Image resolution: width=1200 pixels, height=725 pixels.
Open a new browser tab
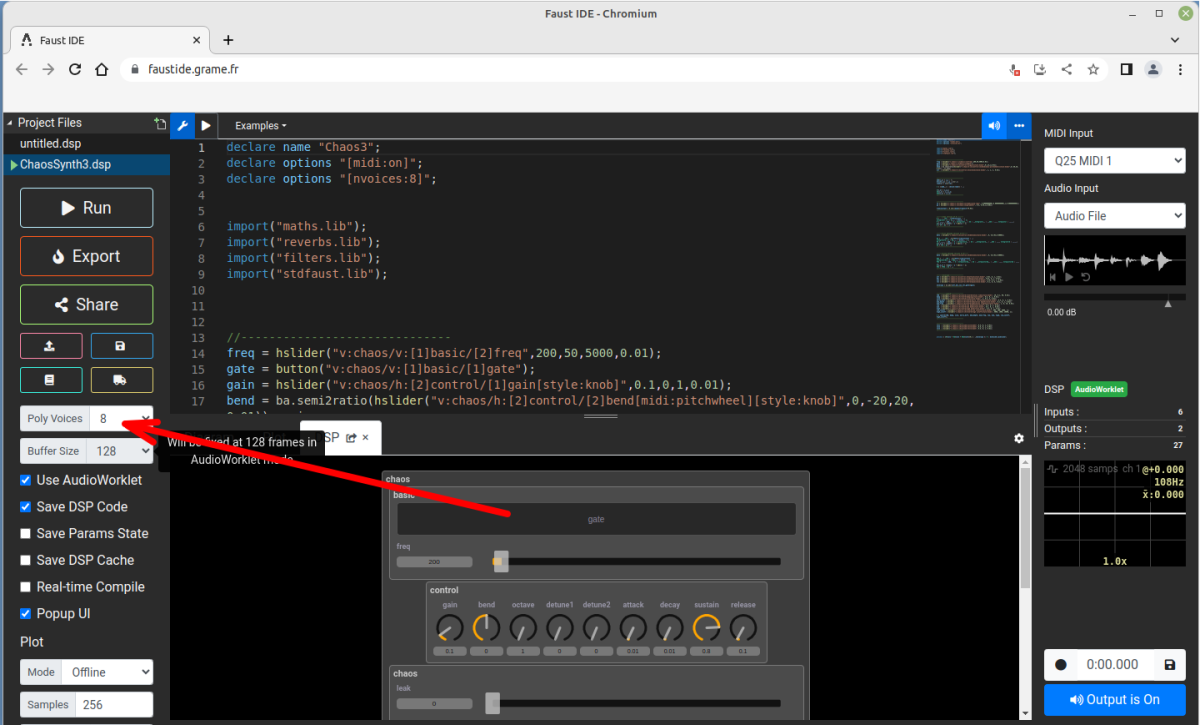pos(228,40)
